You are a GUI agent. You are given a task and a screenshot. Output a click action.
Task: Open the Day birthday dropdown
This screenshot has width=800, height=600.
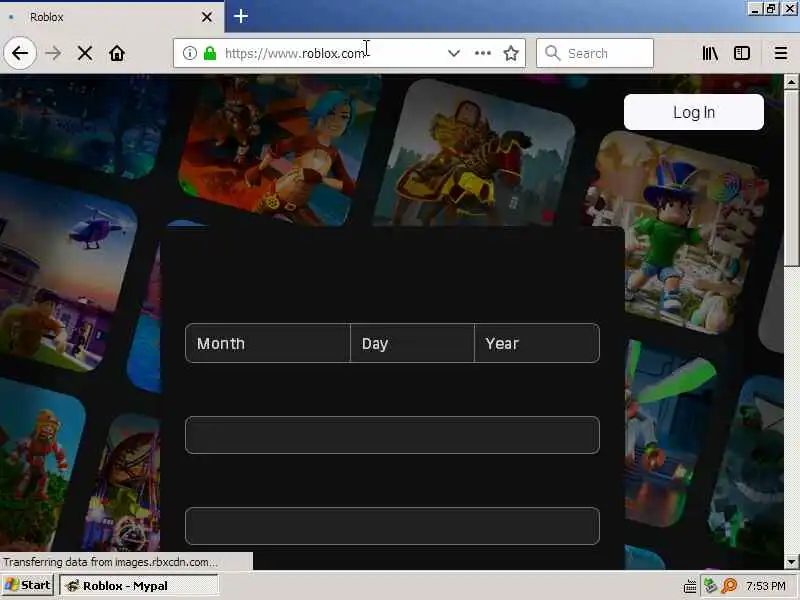point(412,343)
